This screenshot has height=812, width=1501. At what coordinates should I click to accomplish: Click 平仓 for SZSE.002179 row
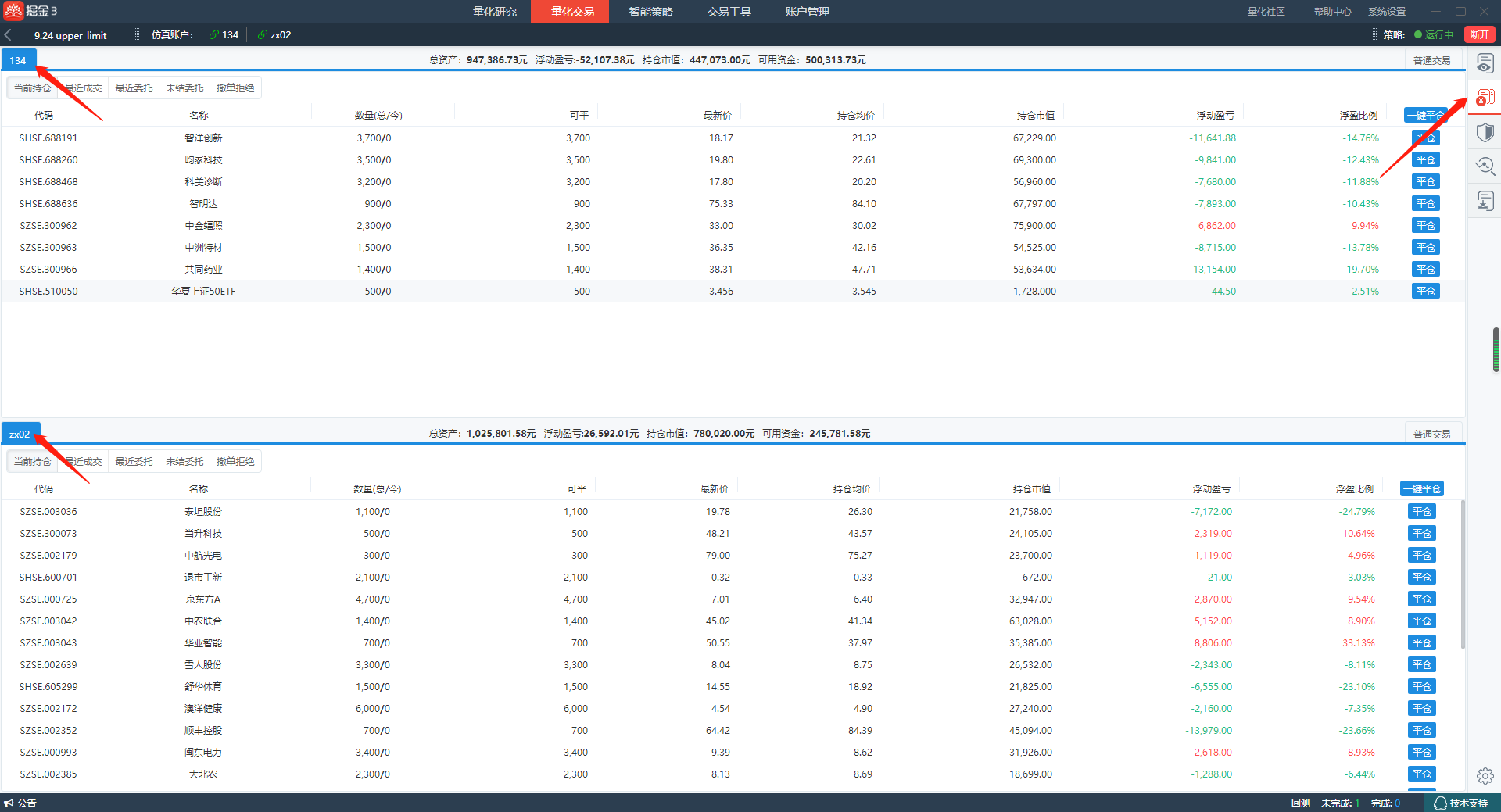[1421, 556]
